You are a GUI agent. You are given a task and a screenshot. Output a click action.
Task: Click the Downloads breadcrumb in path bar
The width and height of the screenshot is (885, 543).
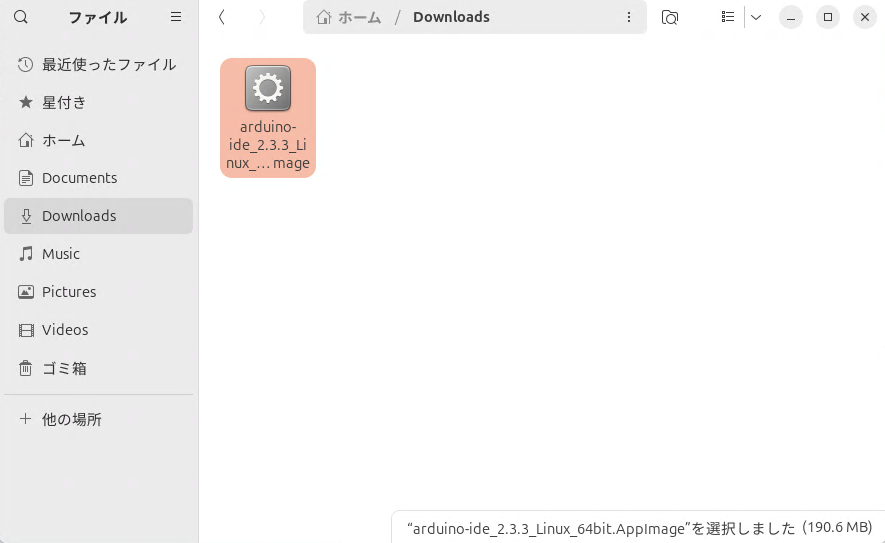point(451,17)
